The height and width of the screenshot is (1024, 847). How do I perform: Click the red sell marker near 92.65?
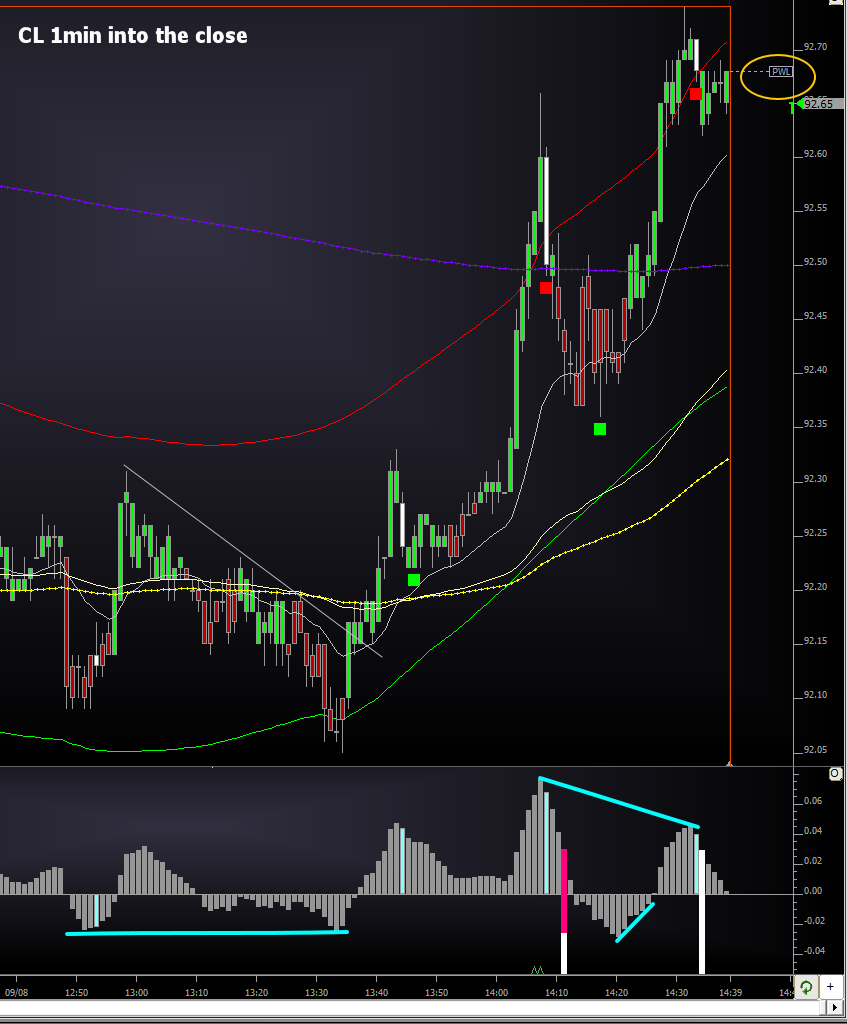pyautogui.click(x=695, y=94)
